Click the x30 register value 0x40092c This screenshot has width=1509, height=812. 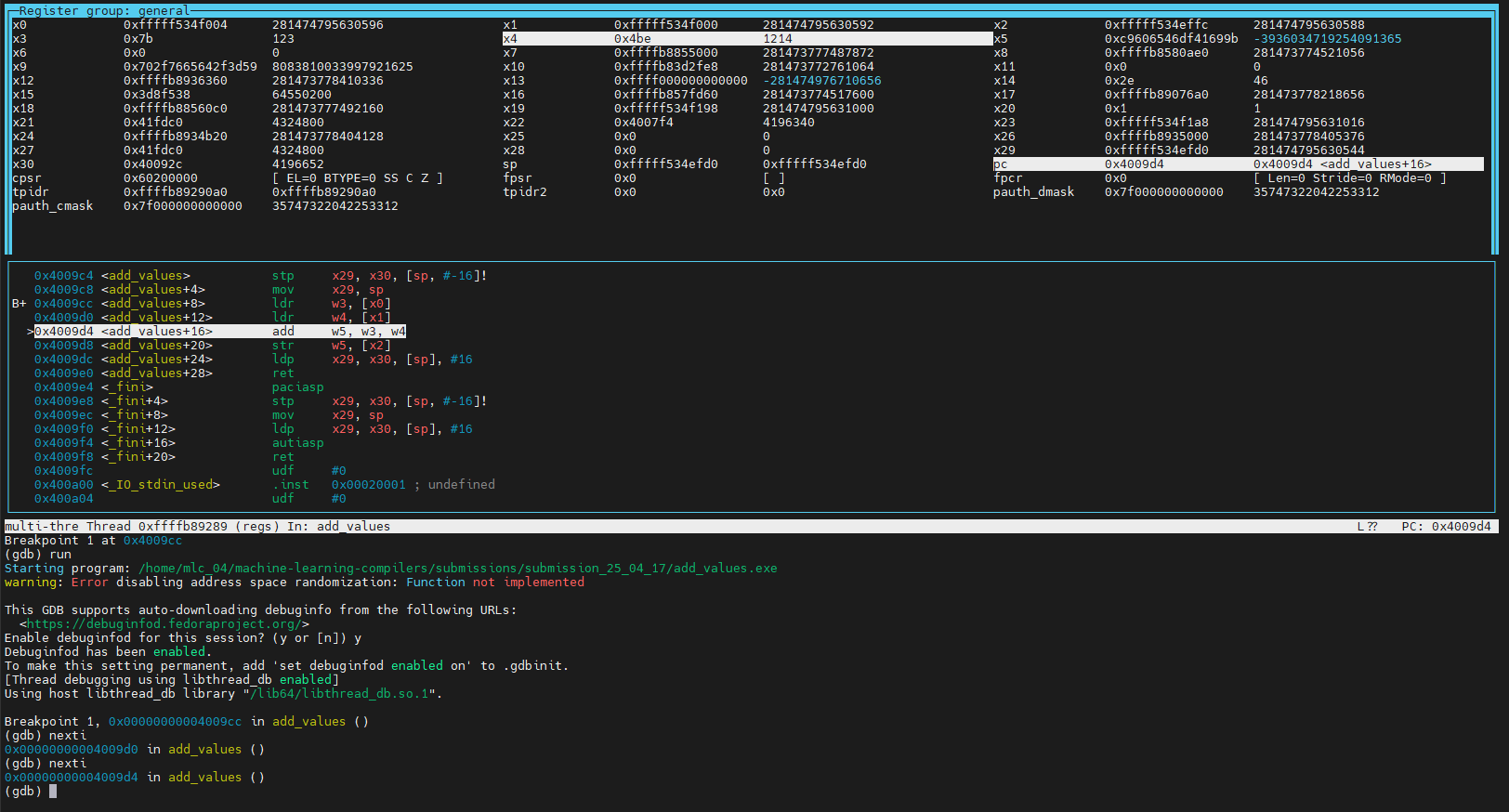[153, 164]
